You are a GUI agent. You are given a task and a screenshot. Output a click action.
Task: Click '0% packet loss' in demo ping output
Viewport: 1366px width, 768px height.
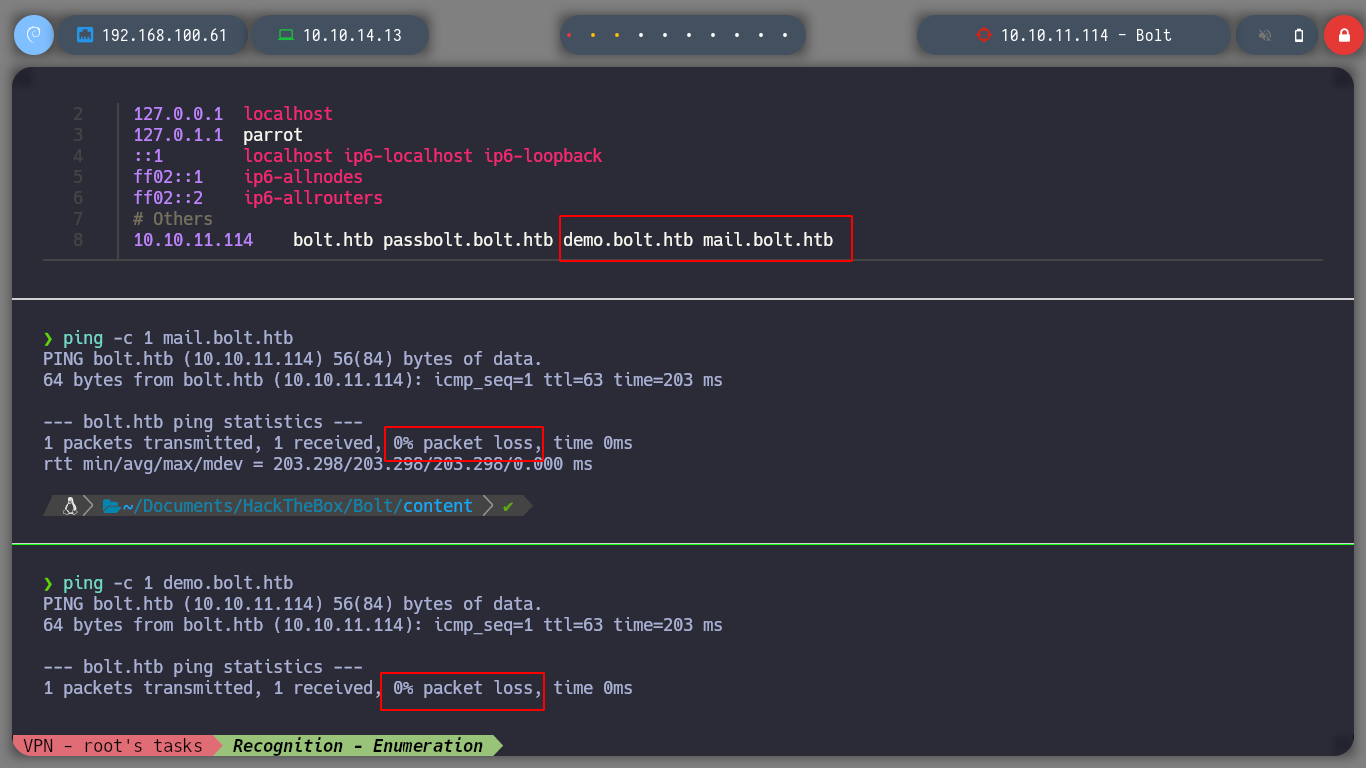click(463, 688)
